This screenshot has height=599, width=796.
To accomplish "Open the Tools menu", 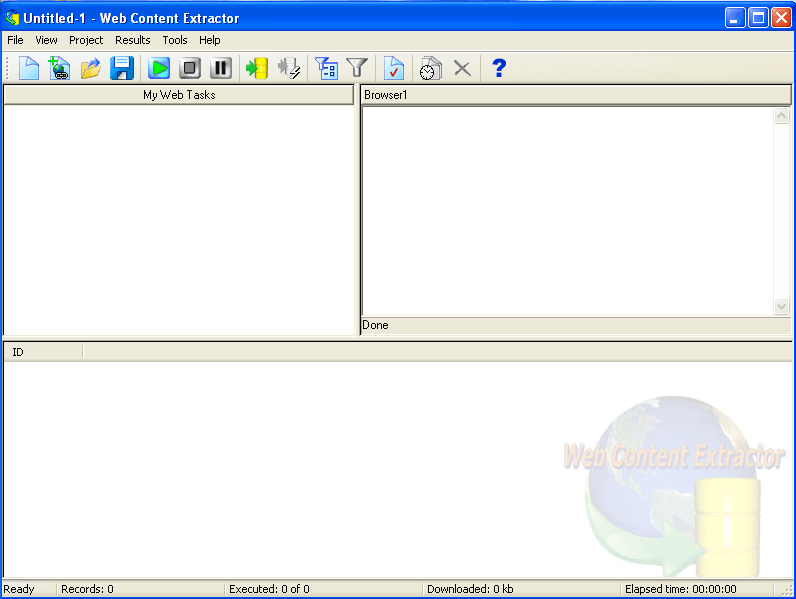I will (x=175, y=40).
